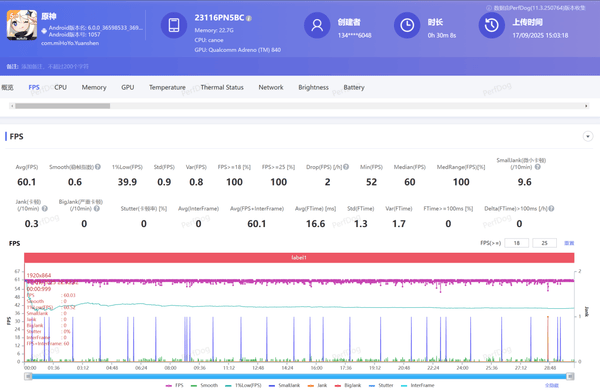Click the Genshin Impact app icon
Screen dimensions: 600x390
tap(22, 25)
